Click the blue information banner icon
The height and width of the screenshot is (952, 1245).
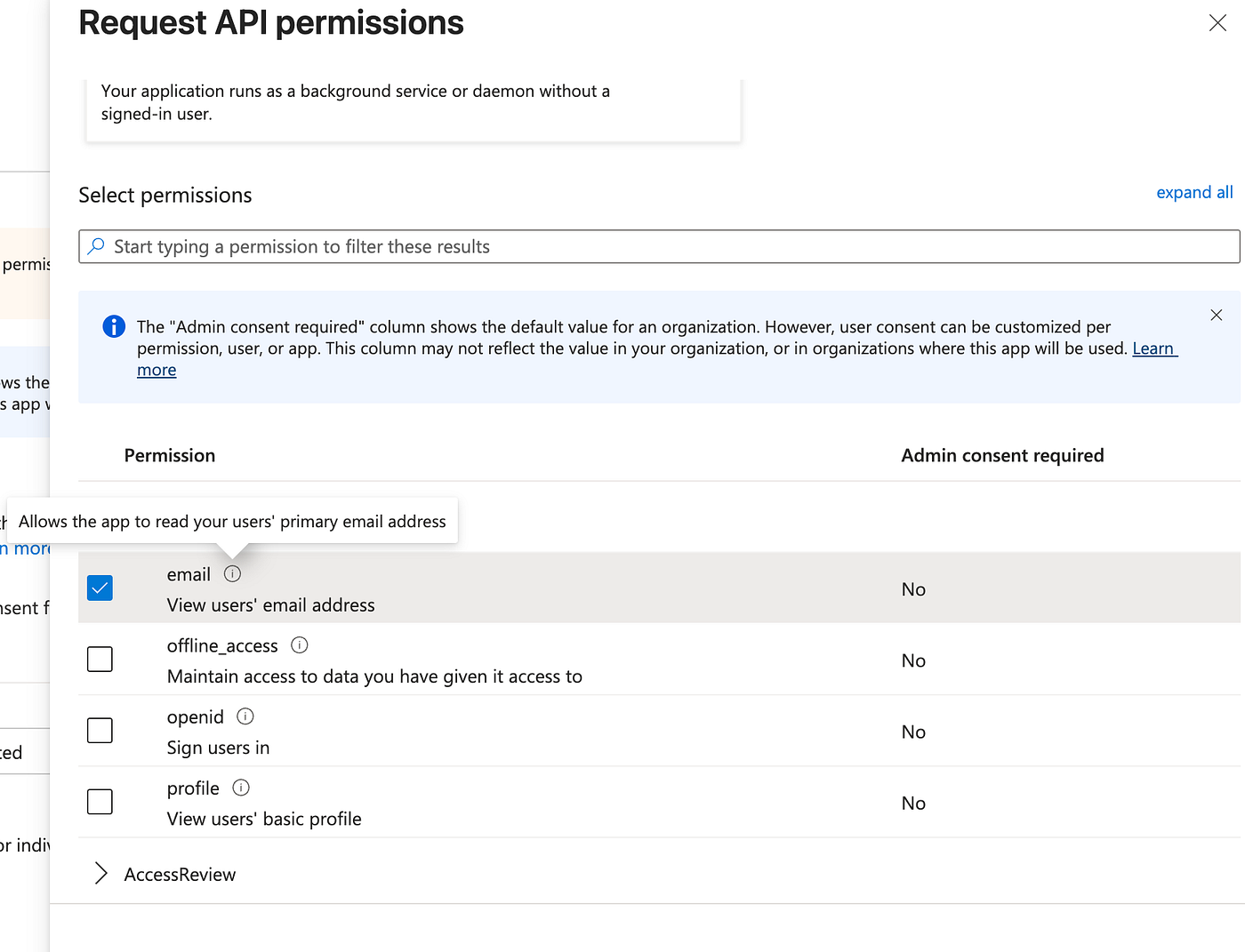114,327
